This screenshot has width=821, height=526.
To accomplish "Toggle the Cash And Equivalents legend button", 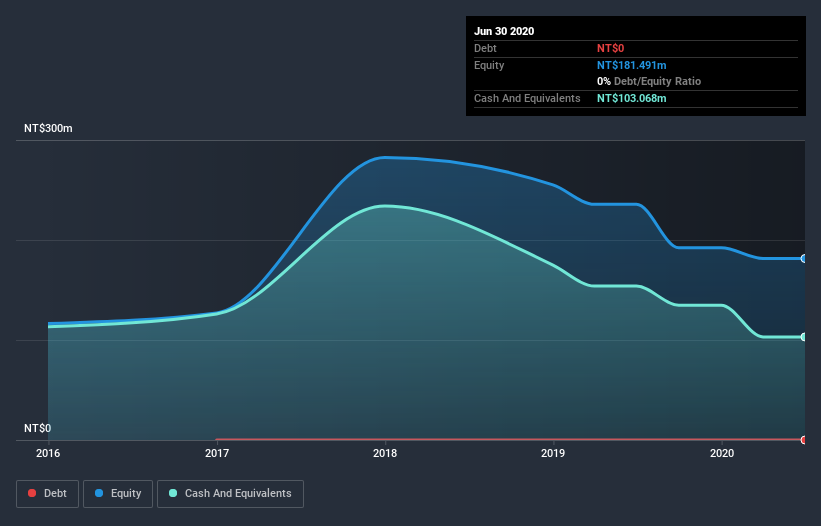I will 230,494.
